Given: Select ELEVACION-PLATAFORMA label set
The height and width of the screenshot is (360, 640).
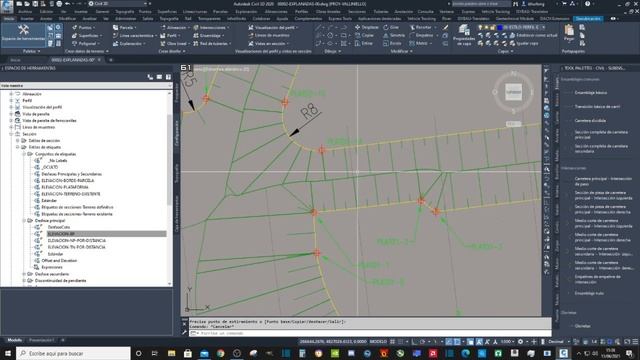Looking at the screenshot, I should pos(64,187).
